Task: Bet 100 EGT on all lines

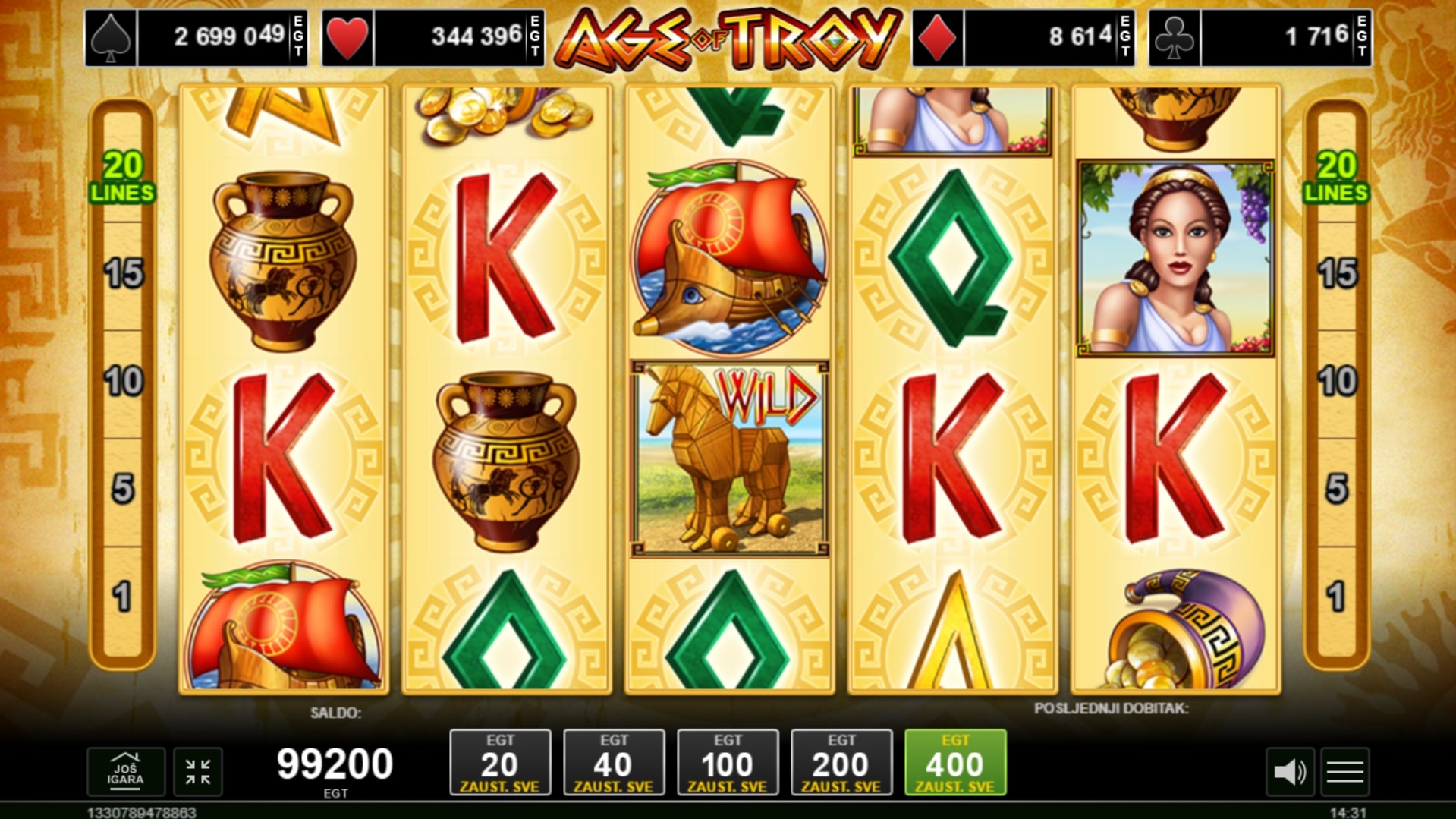Action: coord(728,763)
